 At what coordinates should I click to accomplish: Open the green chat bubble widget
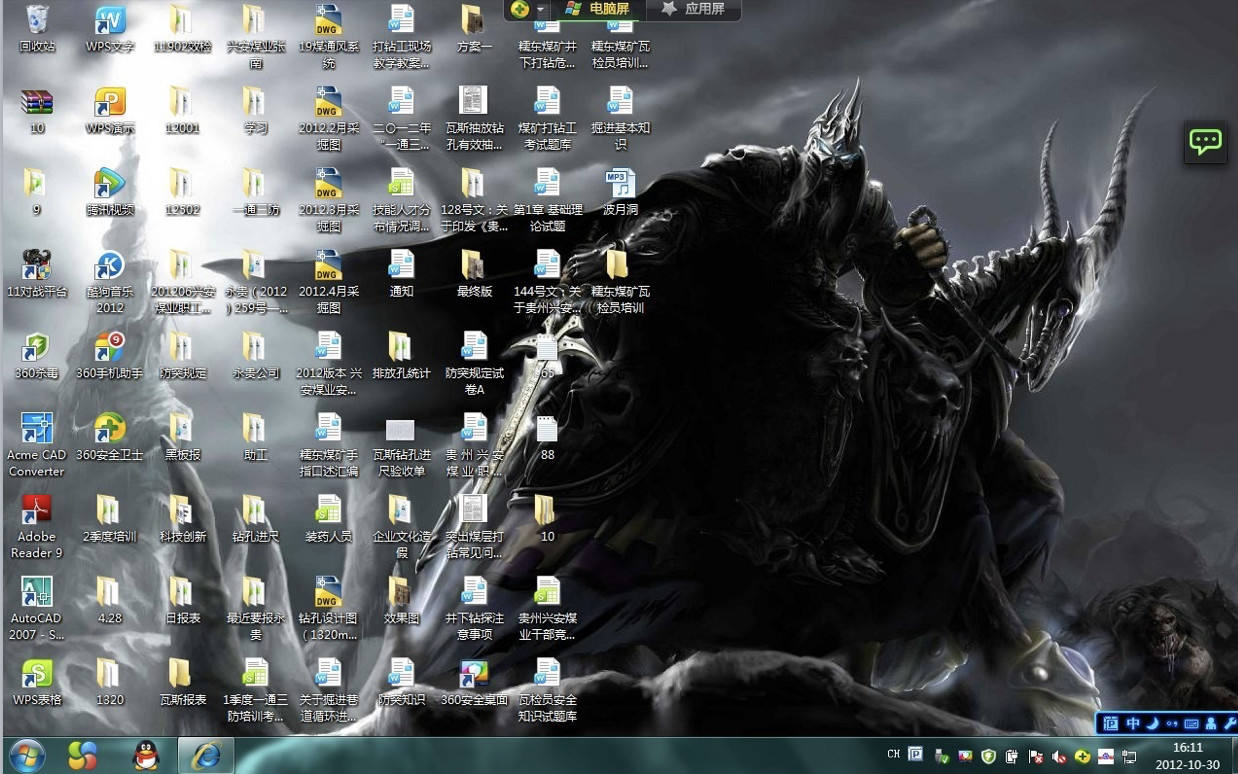1205,142
